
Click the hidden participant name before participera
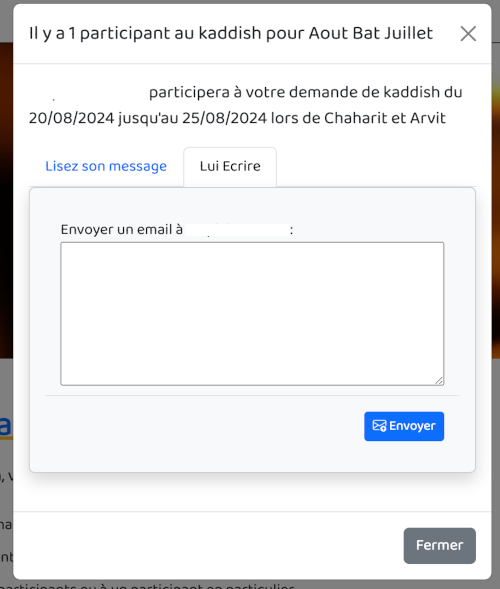click(x=88, y=92)
